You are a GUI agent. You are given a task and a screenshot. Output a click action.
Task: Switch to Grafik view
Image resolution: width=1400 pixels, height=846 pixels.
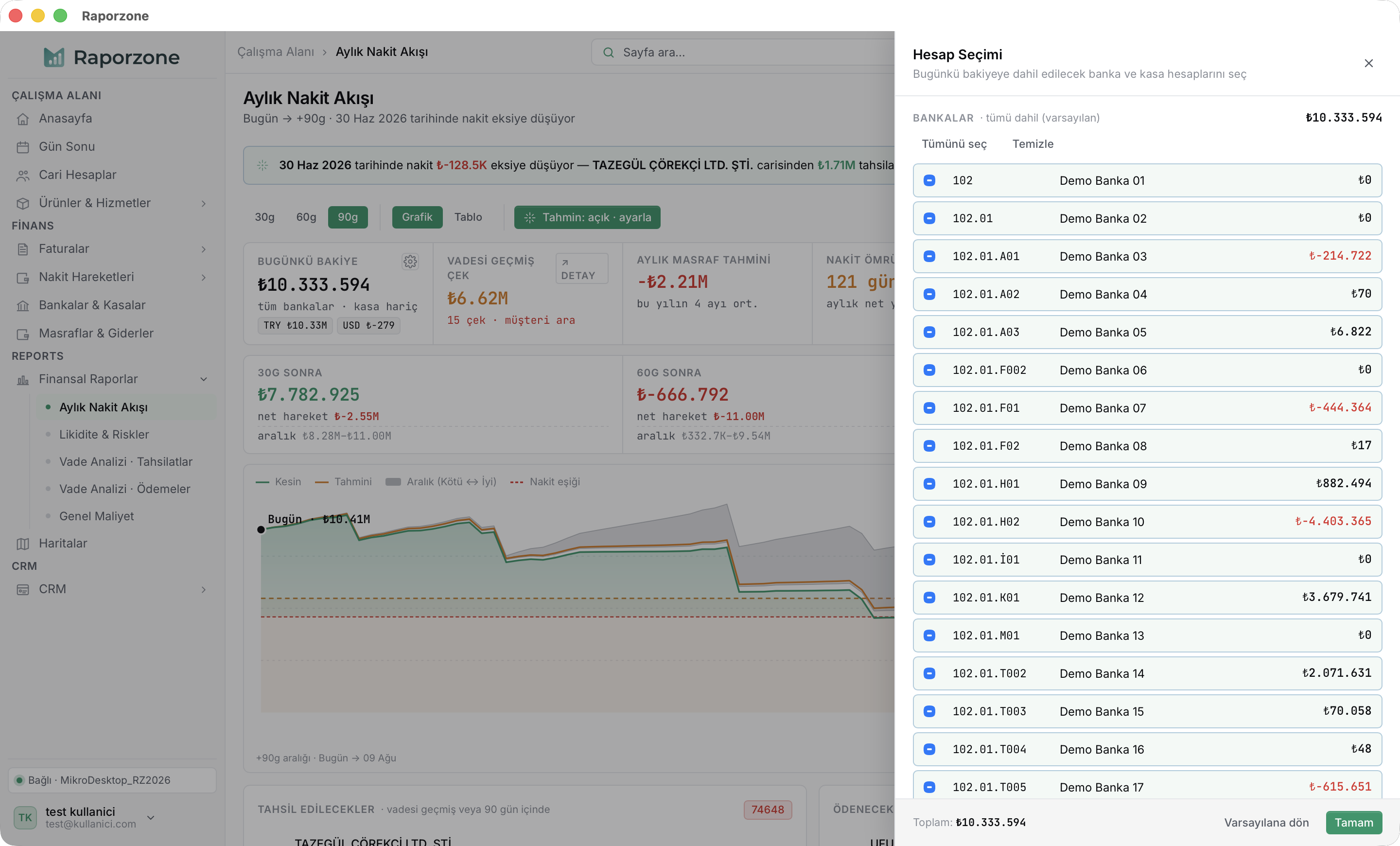417,217
